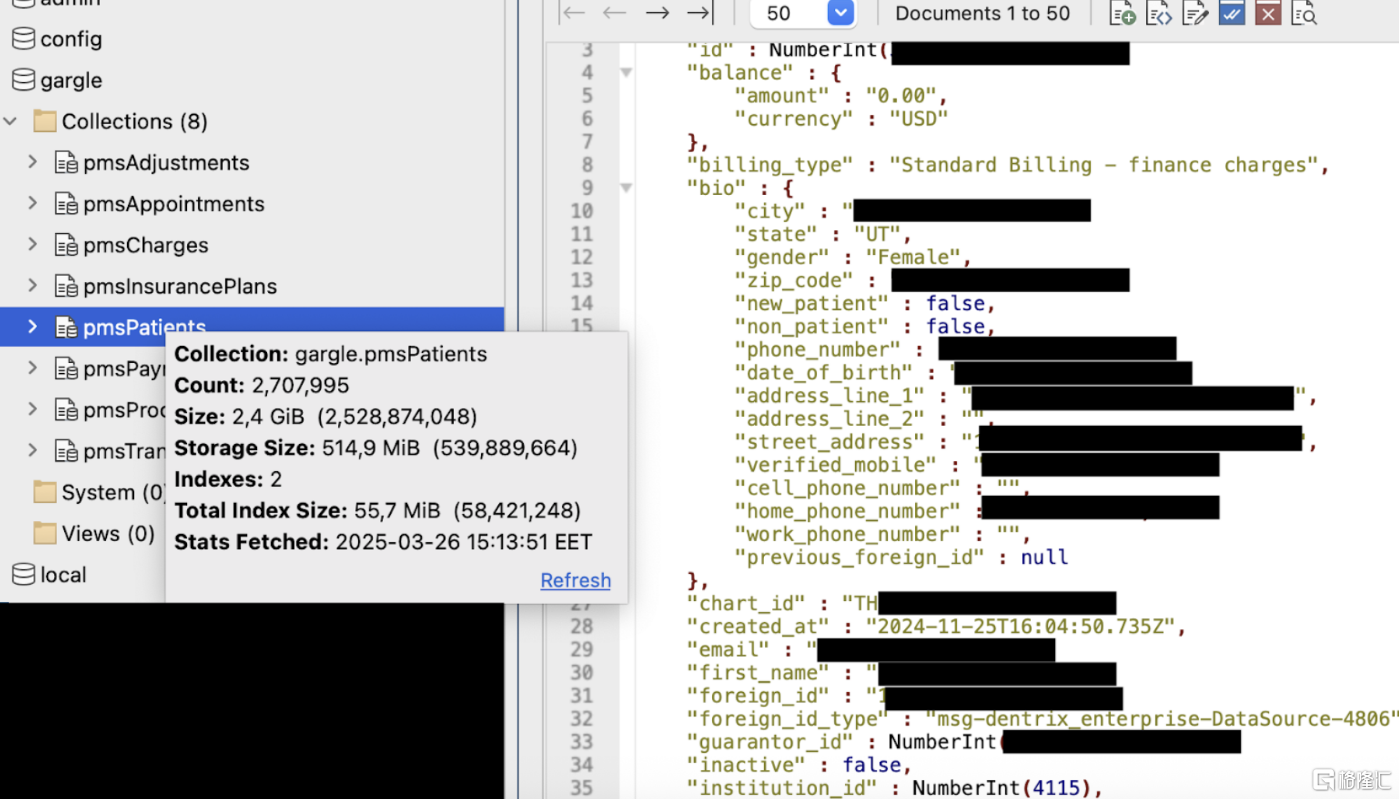The width and height of the screenshot is (1399, 799).
Task: Click the red X delete document icon
Action: pyautogui.click(x=1268, y=13)
